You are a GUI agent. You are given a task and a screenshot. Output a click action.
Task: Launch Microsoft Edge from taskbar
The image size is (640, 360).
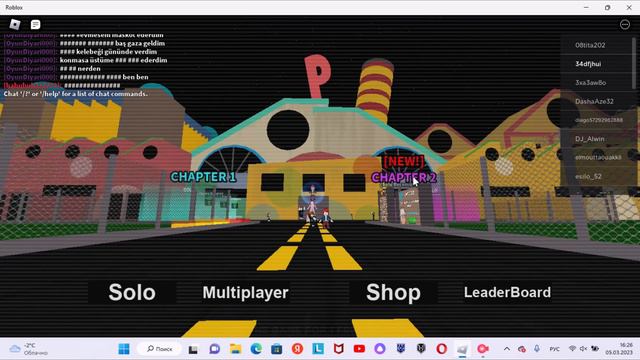coord(256,349)
